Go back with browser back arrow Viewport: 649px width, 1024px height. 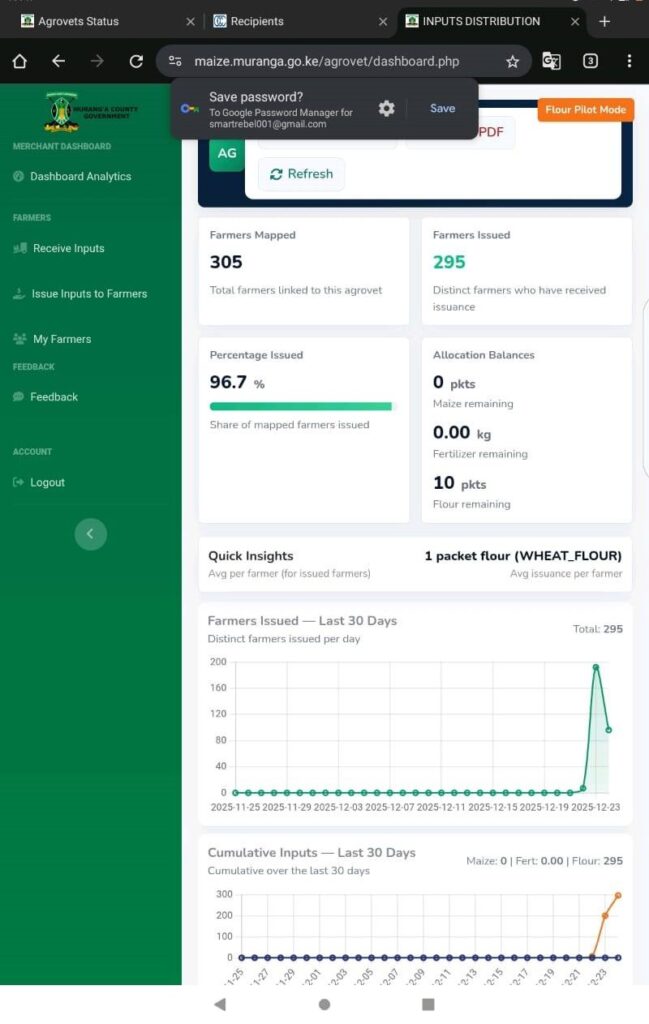coord(58,61)
